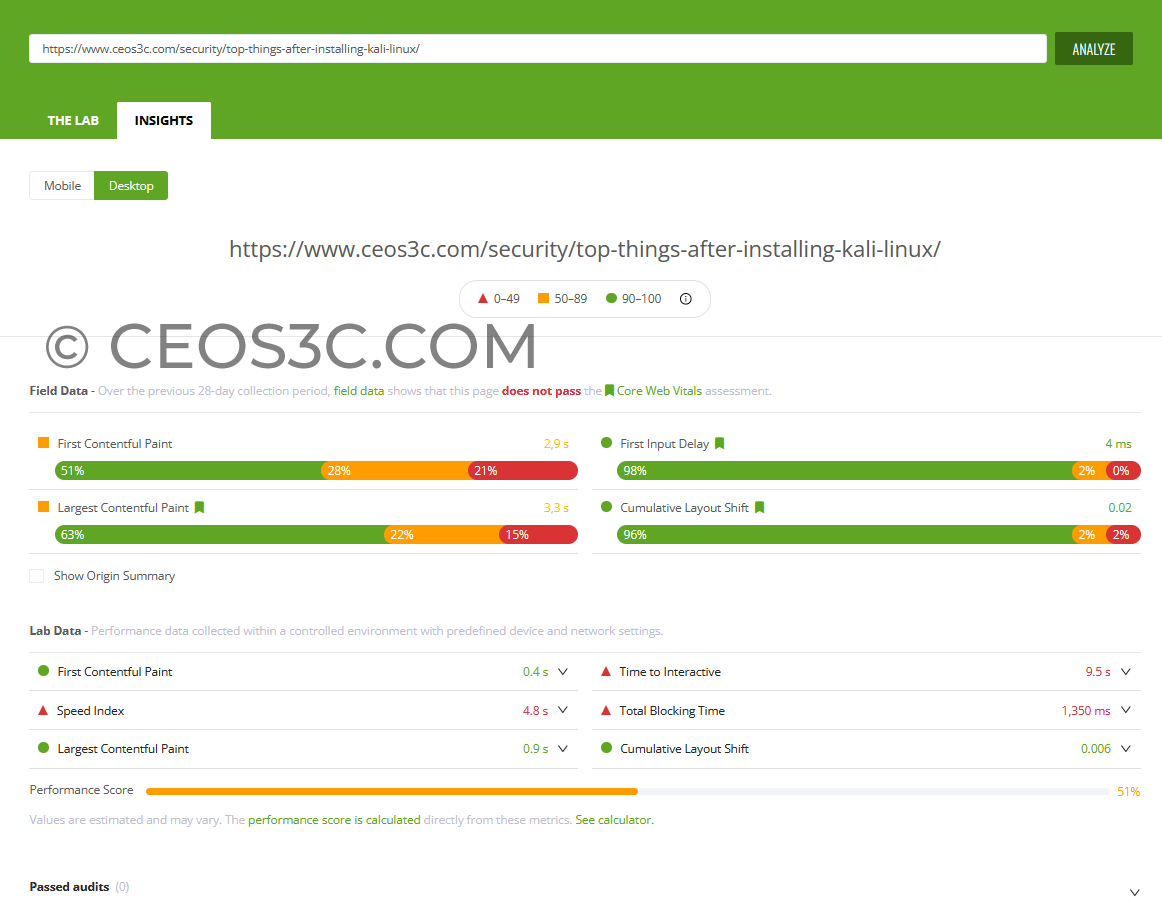Click orange square beside field First Contentful Paint
The image size is (1162, 924).
pos(43,442)
